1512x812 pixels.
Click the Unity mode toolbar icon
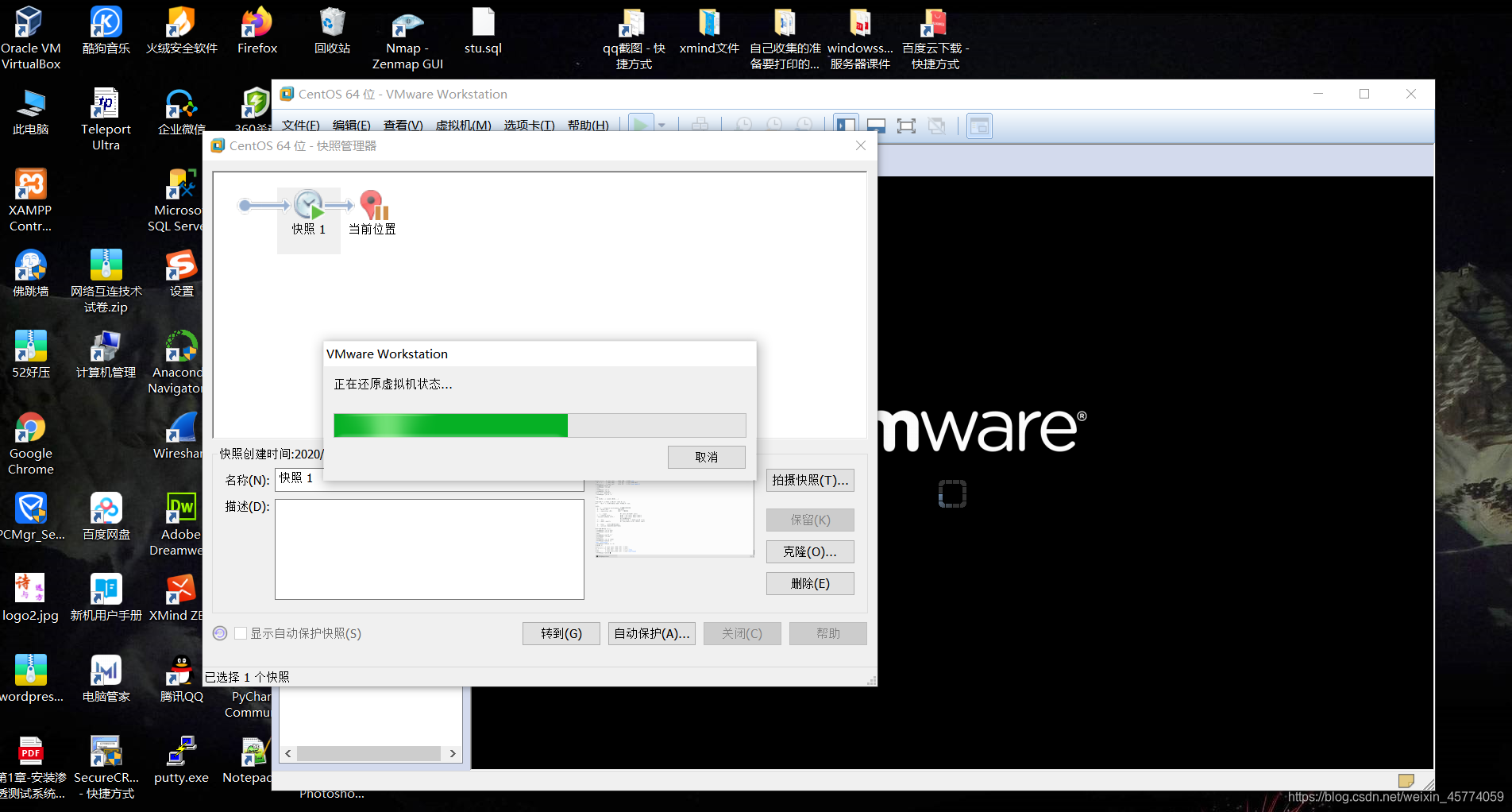[x=937, y=126]
